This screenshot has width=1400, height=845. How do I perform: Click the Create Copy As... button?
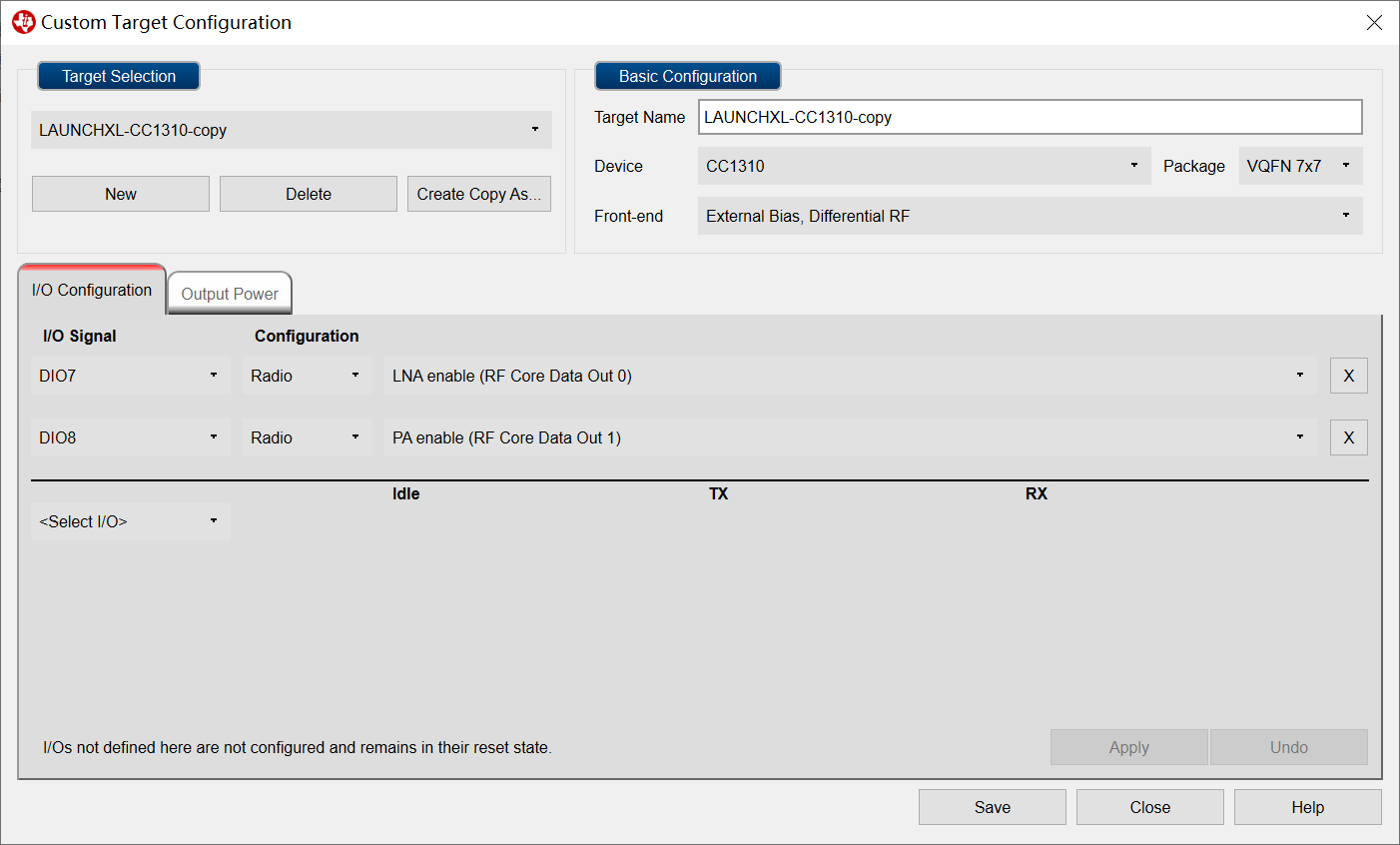coord(479,194)
